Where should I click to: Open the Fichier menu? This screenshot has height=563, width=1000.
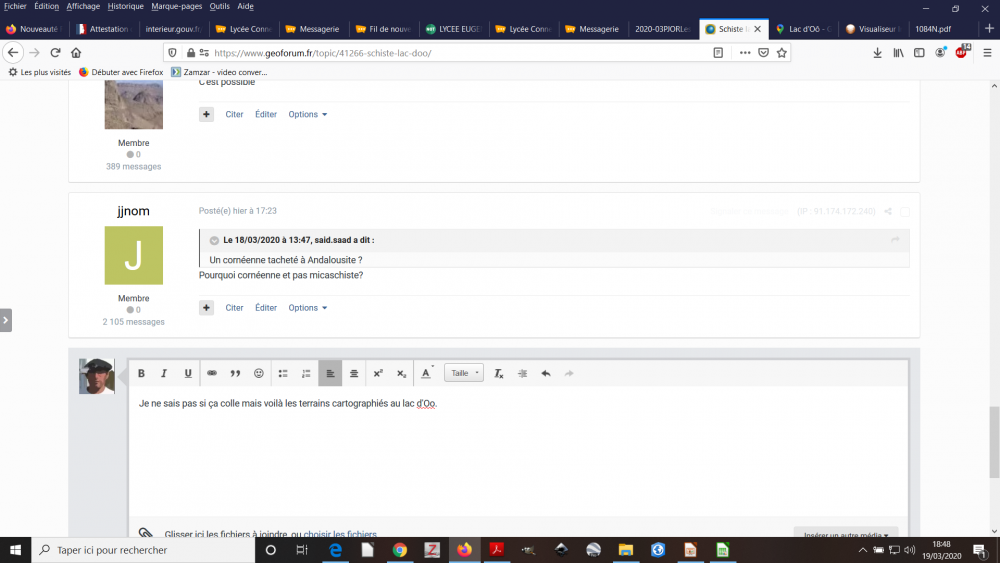[15, 6]
